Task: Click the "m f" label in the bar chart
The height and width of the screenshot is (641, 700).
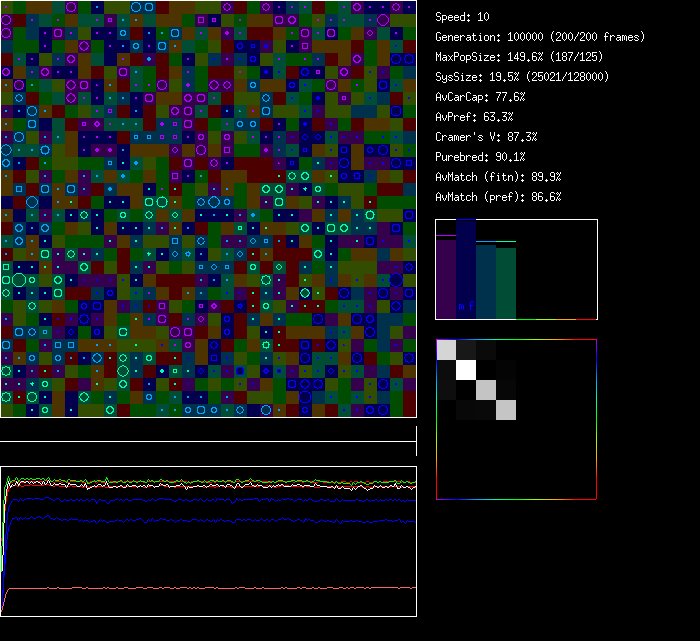Action: [466, 306]
